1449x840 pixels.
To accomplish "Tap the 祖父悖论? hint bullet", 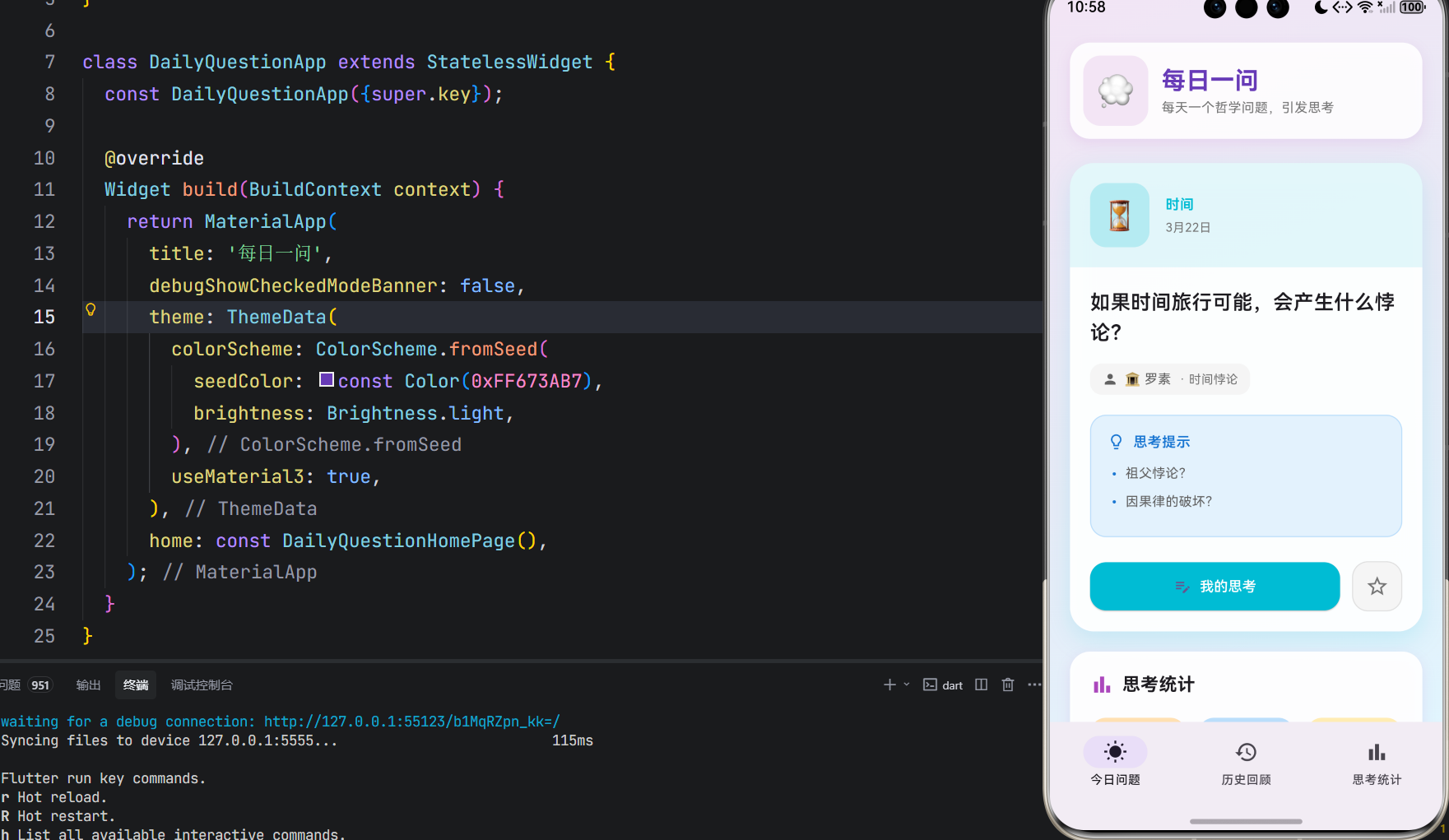I will (1155, 473).
